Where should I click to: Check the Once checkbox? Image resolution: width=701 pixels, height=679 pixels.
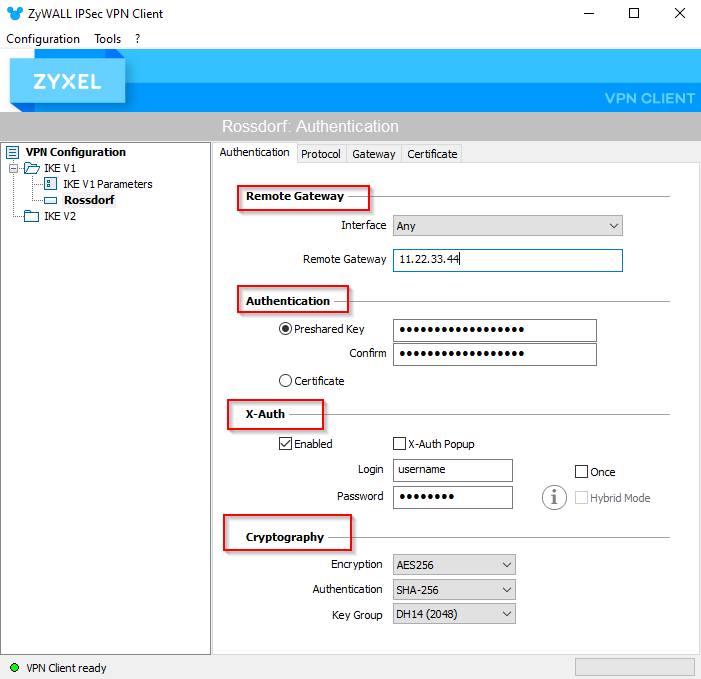(581, 472)
